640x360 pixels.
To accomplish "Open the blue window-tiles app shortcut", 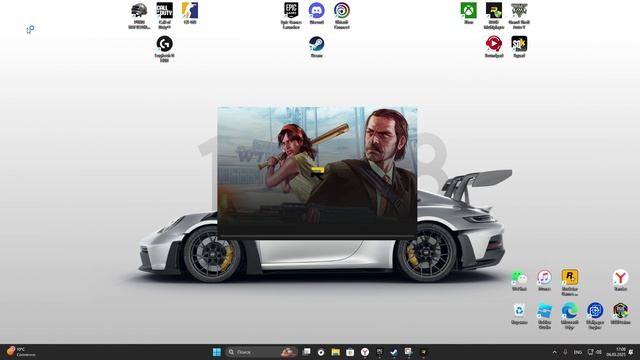I will pyautogui.click(x=544, y=316).
